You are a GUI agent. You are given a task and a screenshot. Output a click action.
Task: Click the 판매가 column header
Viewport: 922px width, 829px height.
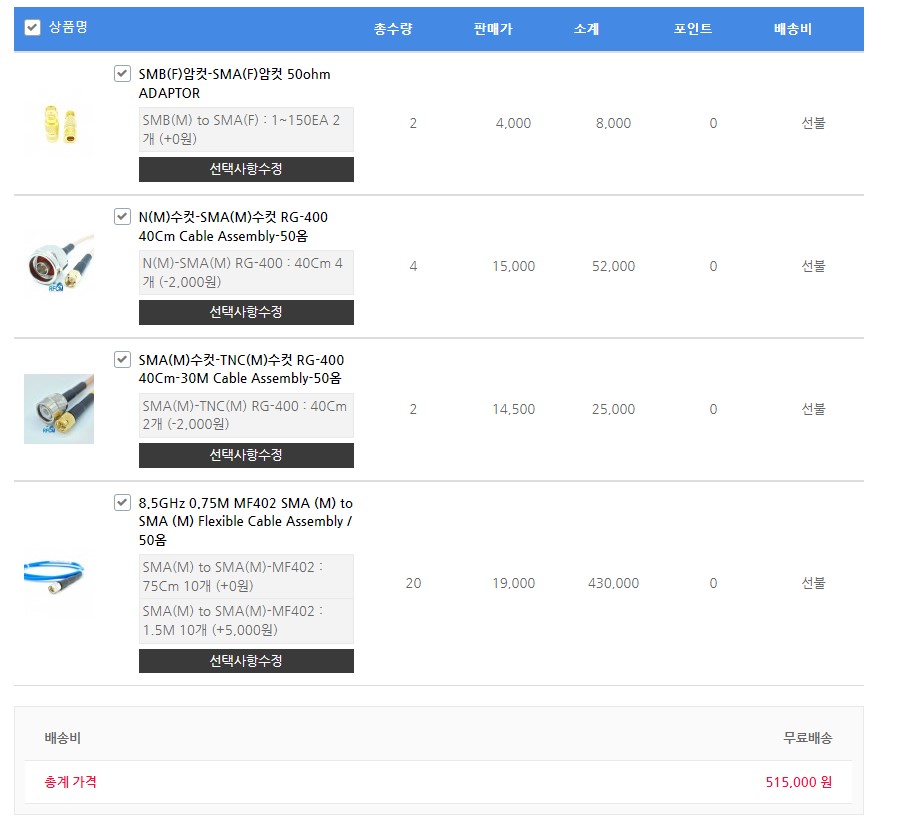pyautogui.click(x=493, y=29)
